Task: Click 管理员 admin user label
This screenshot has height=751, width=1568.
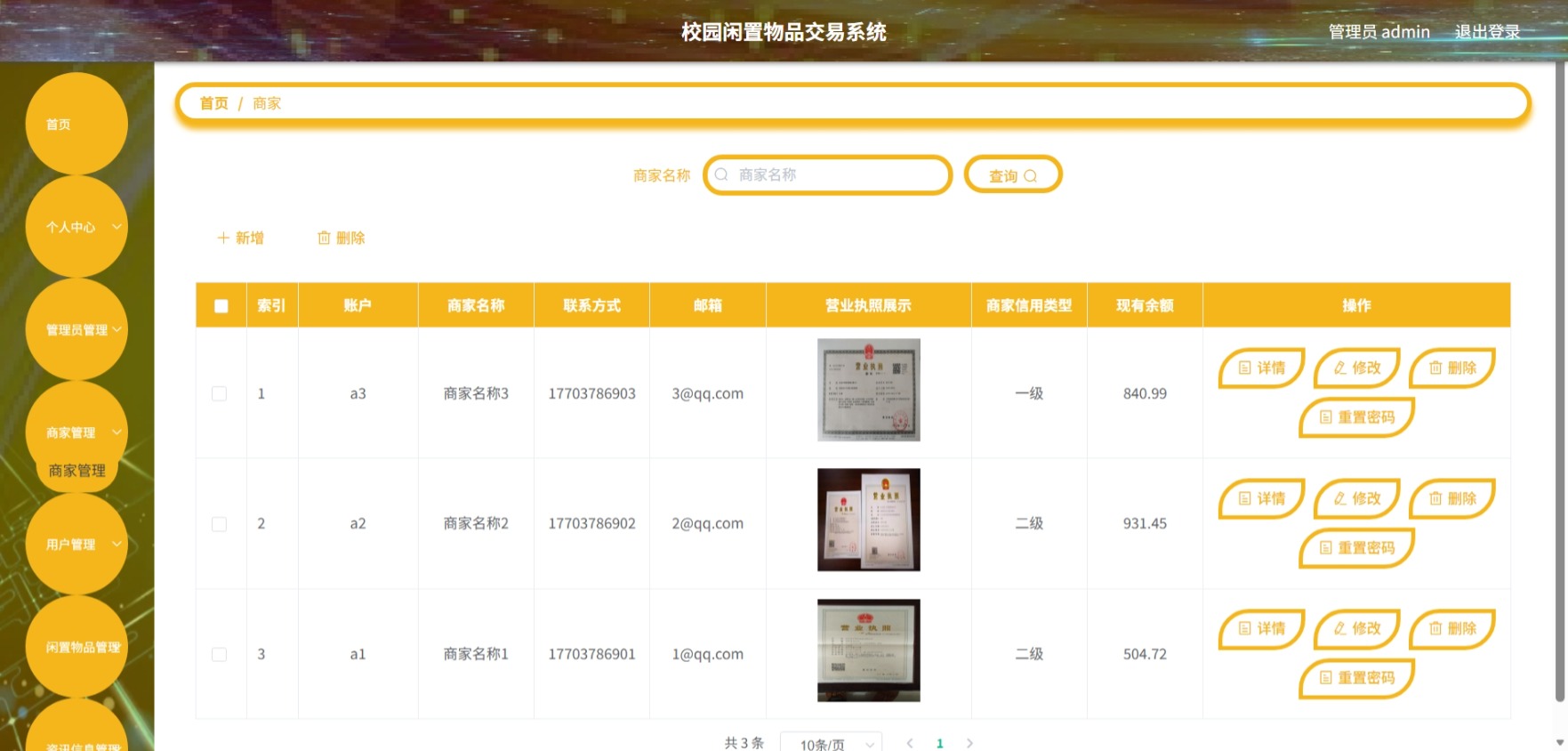Action: click(x=1379, y=32)
